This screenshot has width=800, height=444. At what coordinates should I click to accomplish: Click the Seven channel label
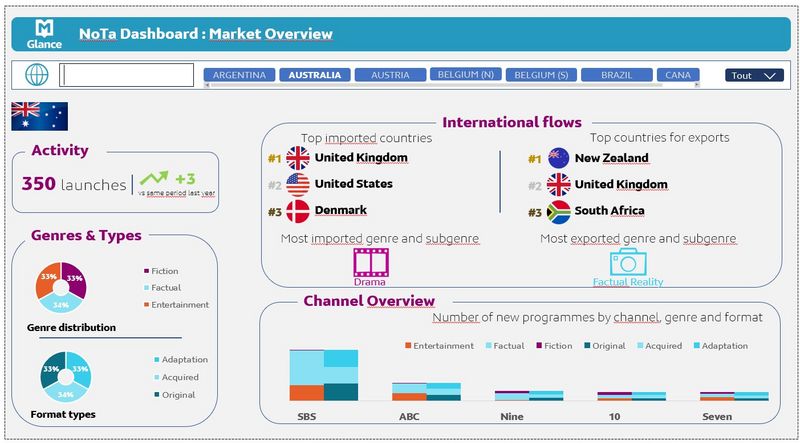point(717,416)
